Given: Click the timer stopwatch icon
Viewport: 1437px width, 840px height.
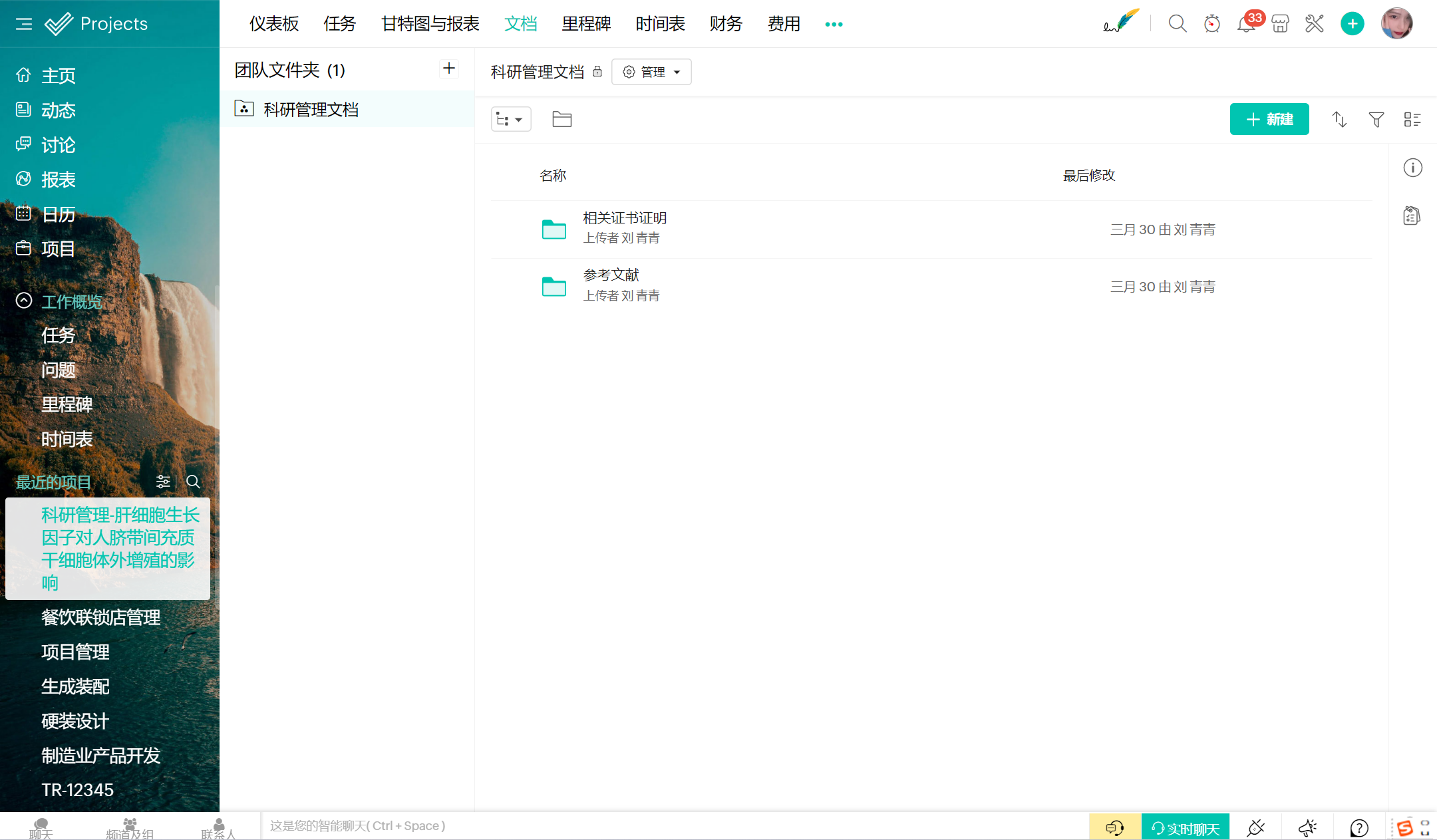Looking at the screenshot, I should click(1211, 24).
